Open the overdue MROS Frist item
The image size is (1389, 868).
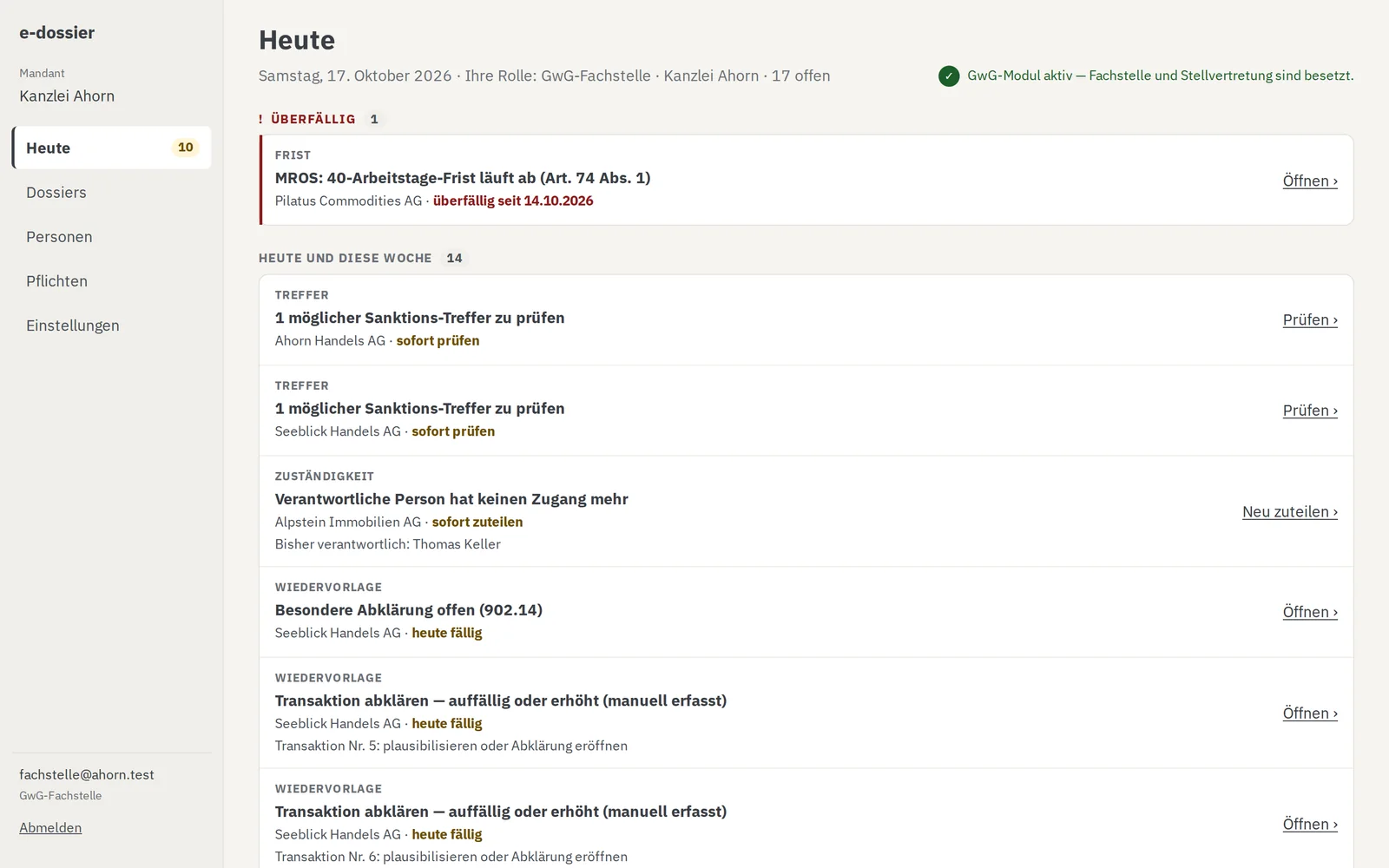pos(1310,181)
